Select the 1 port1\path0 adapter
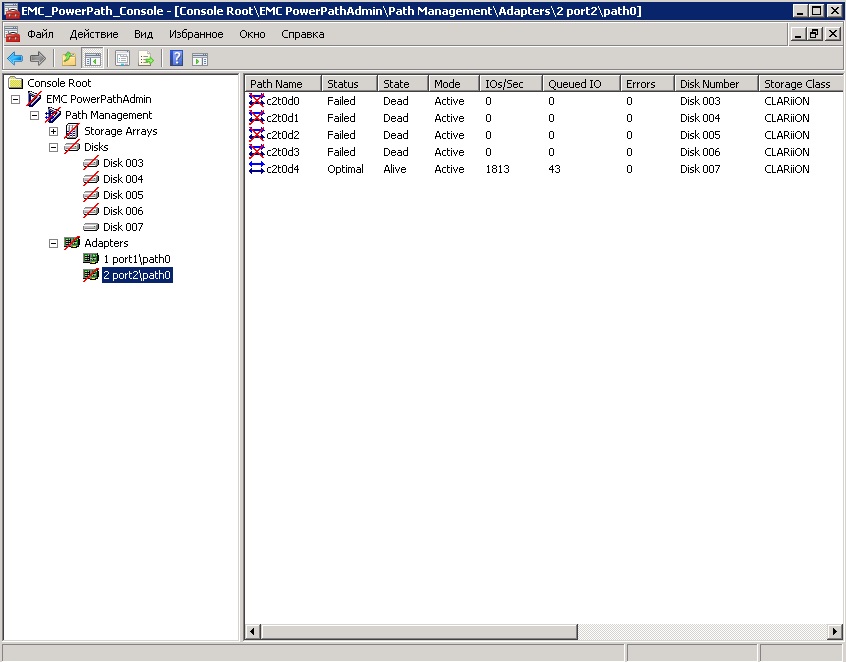 [137, 259]
